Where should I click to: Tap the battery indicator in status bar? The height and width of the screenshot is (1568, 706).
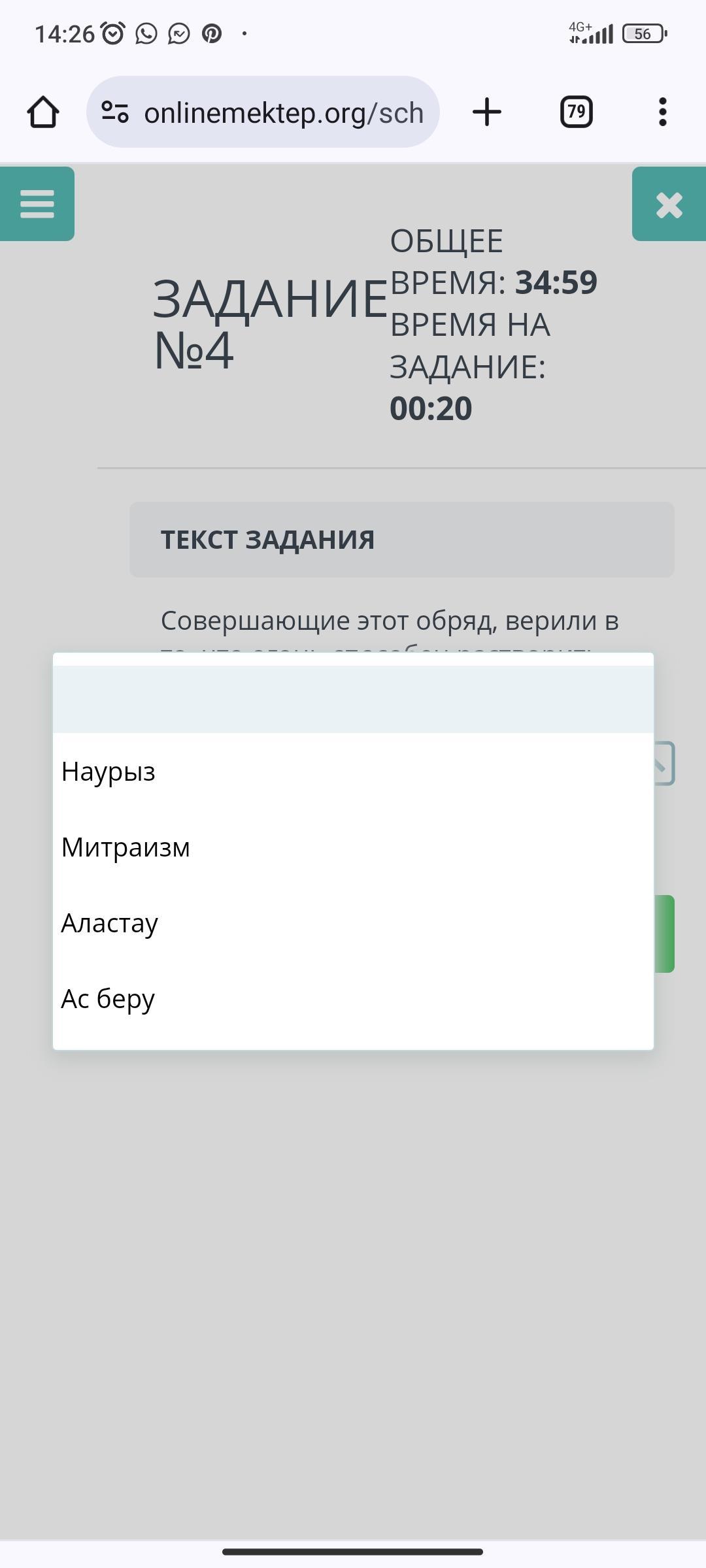[644, 34]
